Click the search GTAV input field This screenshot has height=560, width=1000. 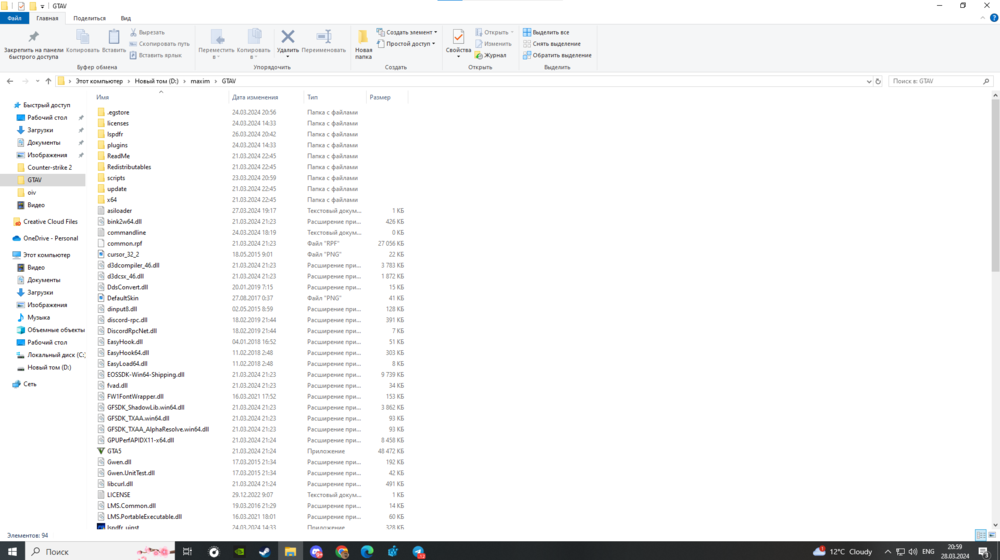tap(940, 81)
